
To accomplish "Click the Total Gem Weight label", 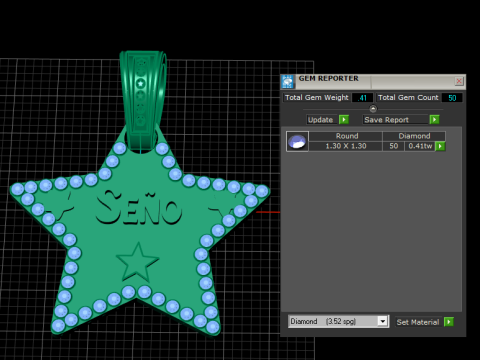I will pos(317,98).
